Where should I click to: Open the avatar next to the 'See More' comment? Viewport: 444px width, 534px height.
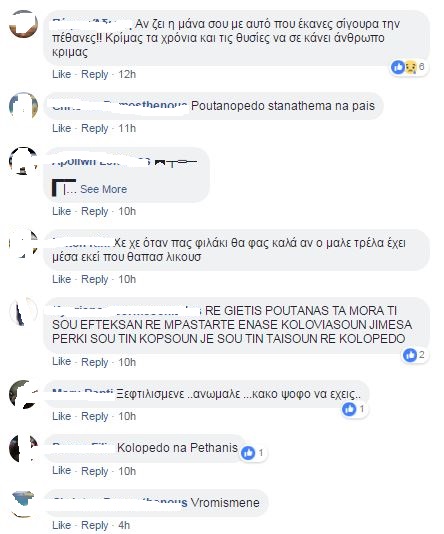23,161
